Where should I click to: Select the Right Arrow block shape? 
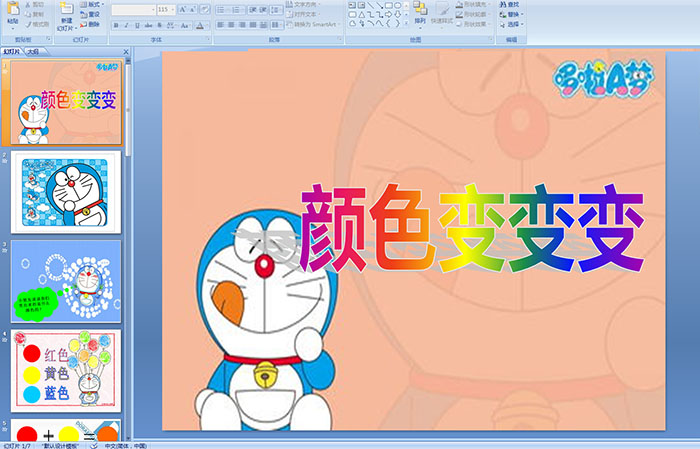pyautogui.click(x=389, y=14)
